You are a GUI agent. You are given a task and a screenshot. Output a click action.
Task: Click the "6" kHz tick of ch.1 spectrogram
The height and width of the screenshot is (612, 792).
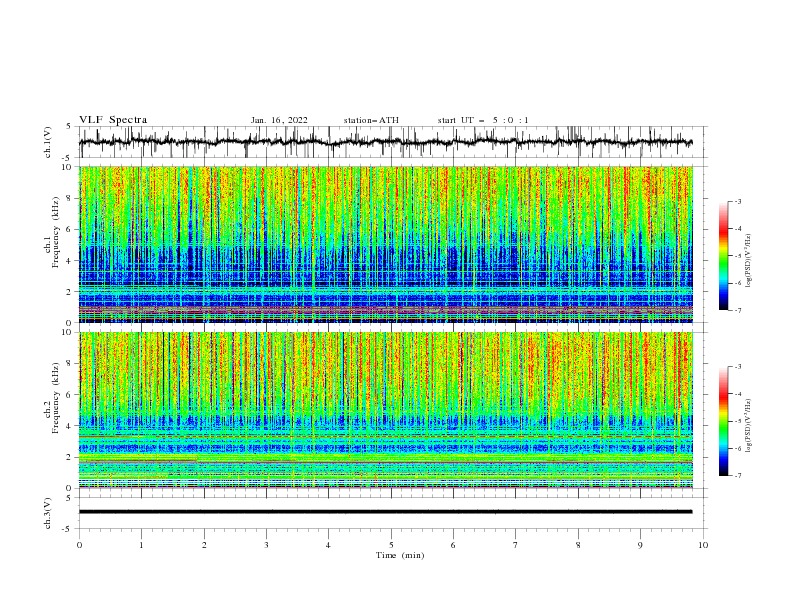70,229
